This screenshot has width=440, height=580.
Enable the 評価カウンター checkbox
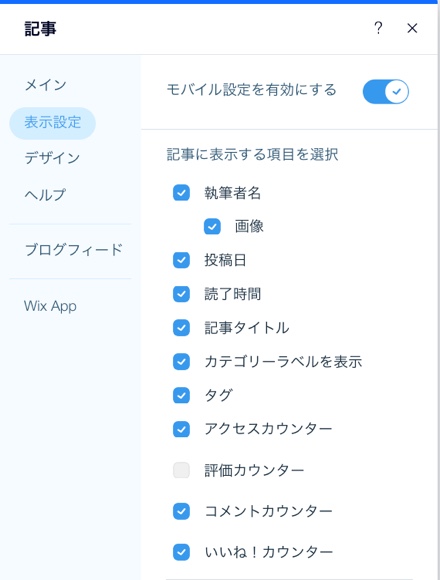(x=181, y=471)
